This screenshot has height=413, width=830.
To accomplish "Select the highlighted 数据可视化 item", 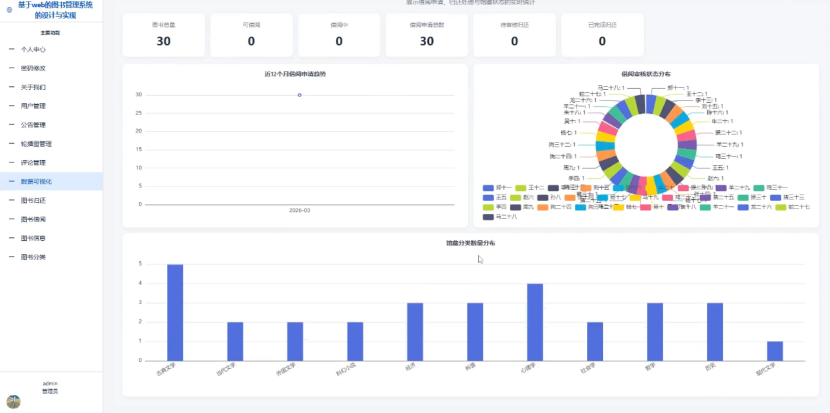I will (51, 182).
